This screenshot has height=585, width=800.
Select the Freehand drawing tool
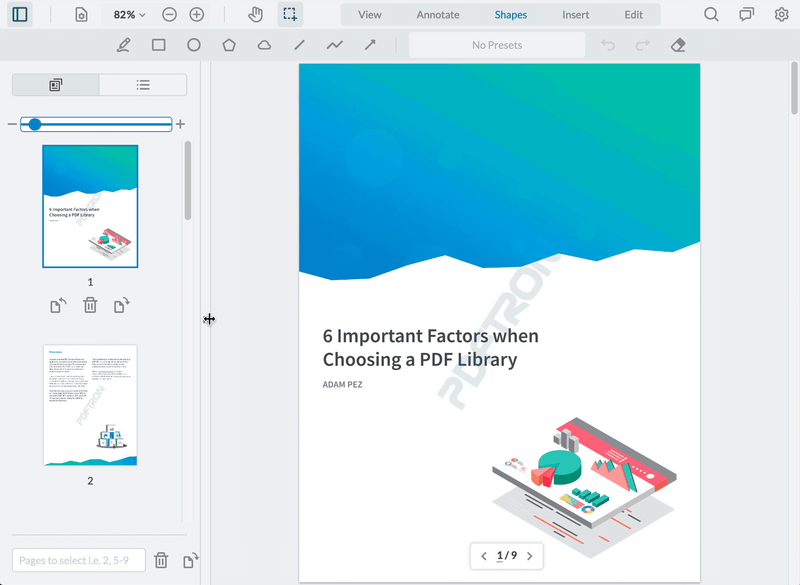coord(124,45)
